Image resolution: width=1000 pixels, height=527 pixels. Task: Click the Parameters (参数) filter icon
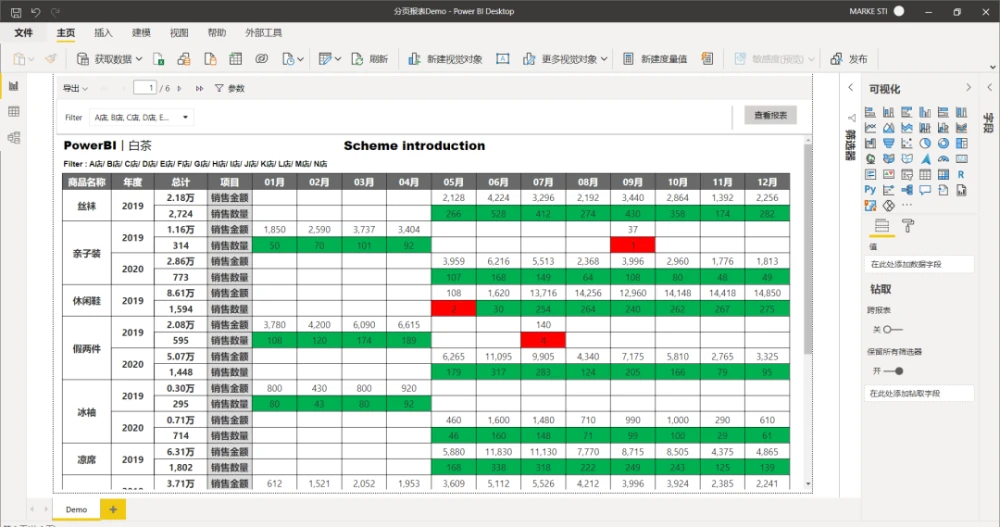tap(219, 88)
